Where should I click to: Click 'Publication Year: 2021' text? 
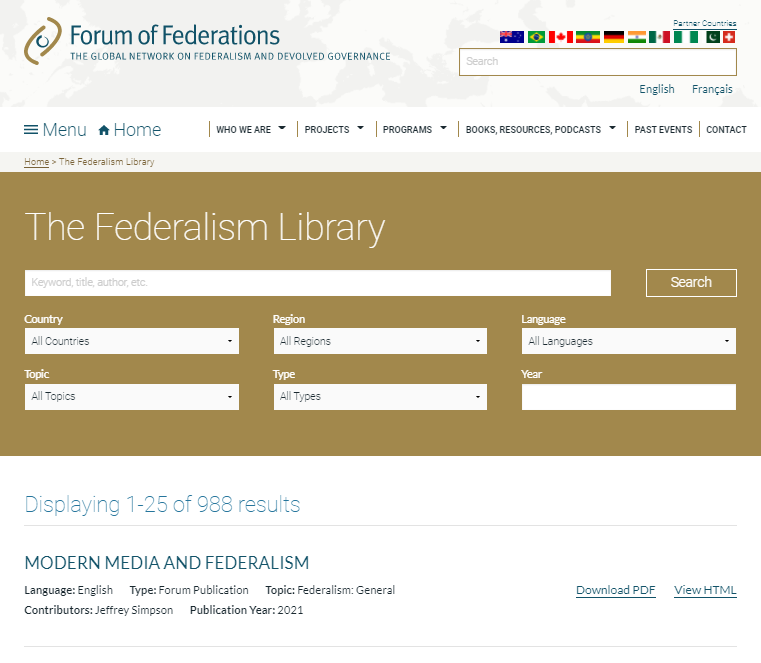pyautogui.click(x=247, y=610)
